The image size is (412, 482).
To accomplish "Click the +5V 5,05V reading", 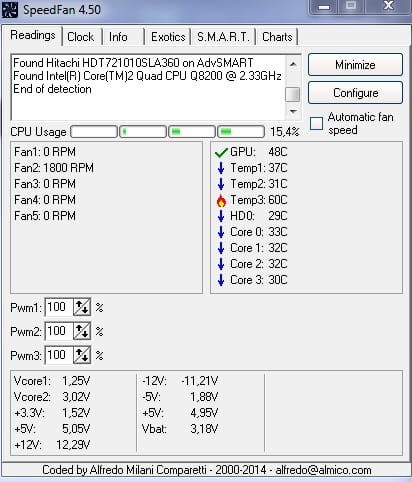I will point(52,429).
